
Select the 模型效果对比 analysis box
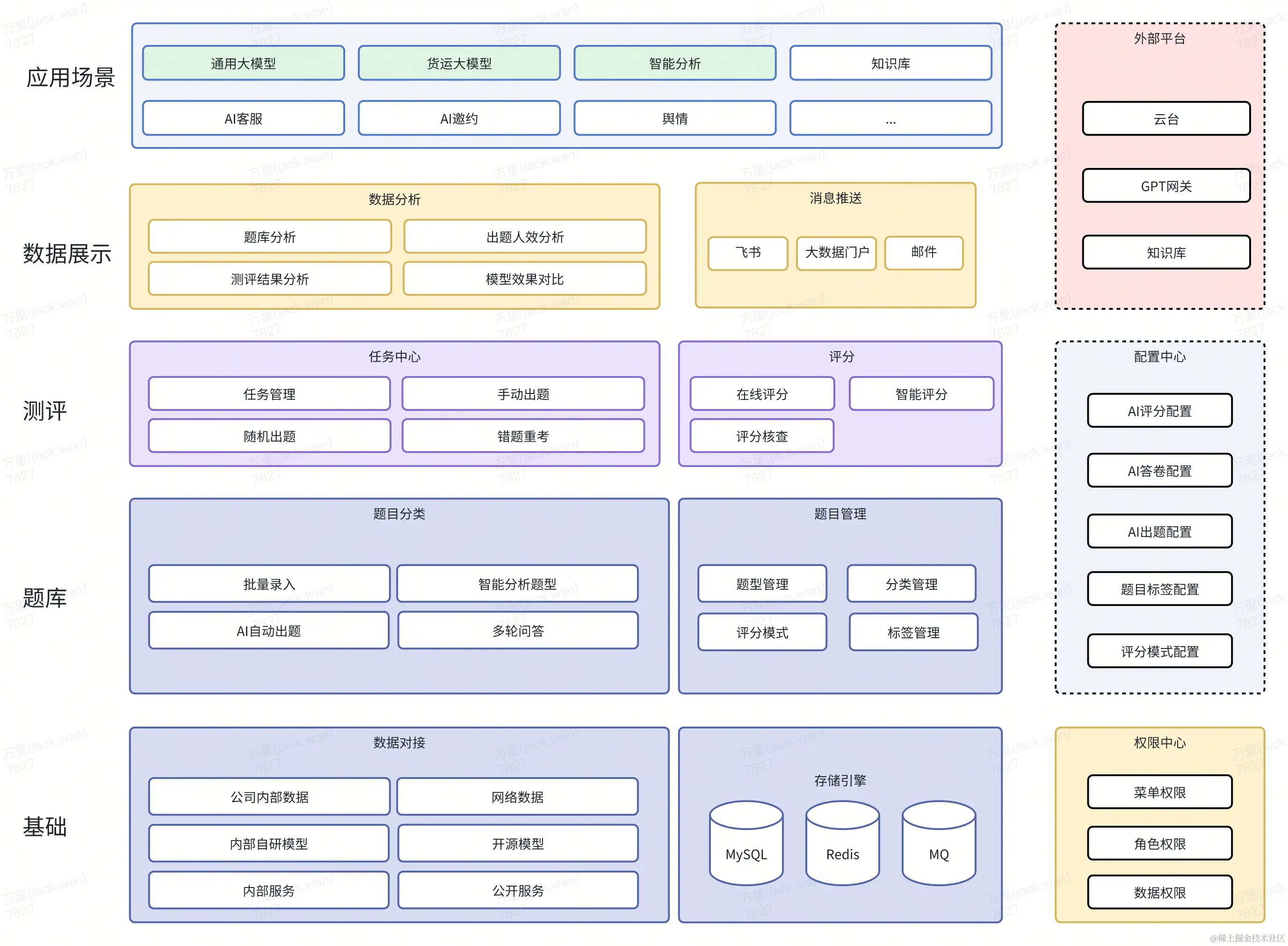[x=524, y=279]
